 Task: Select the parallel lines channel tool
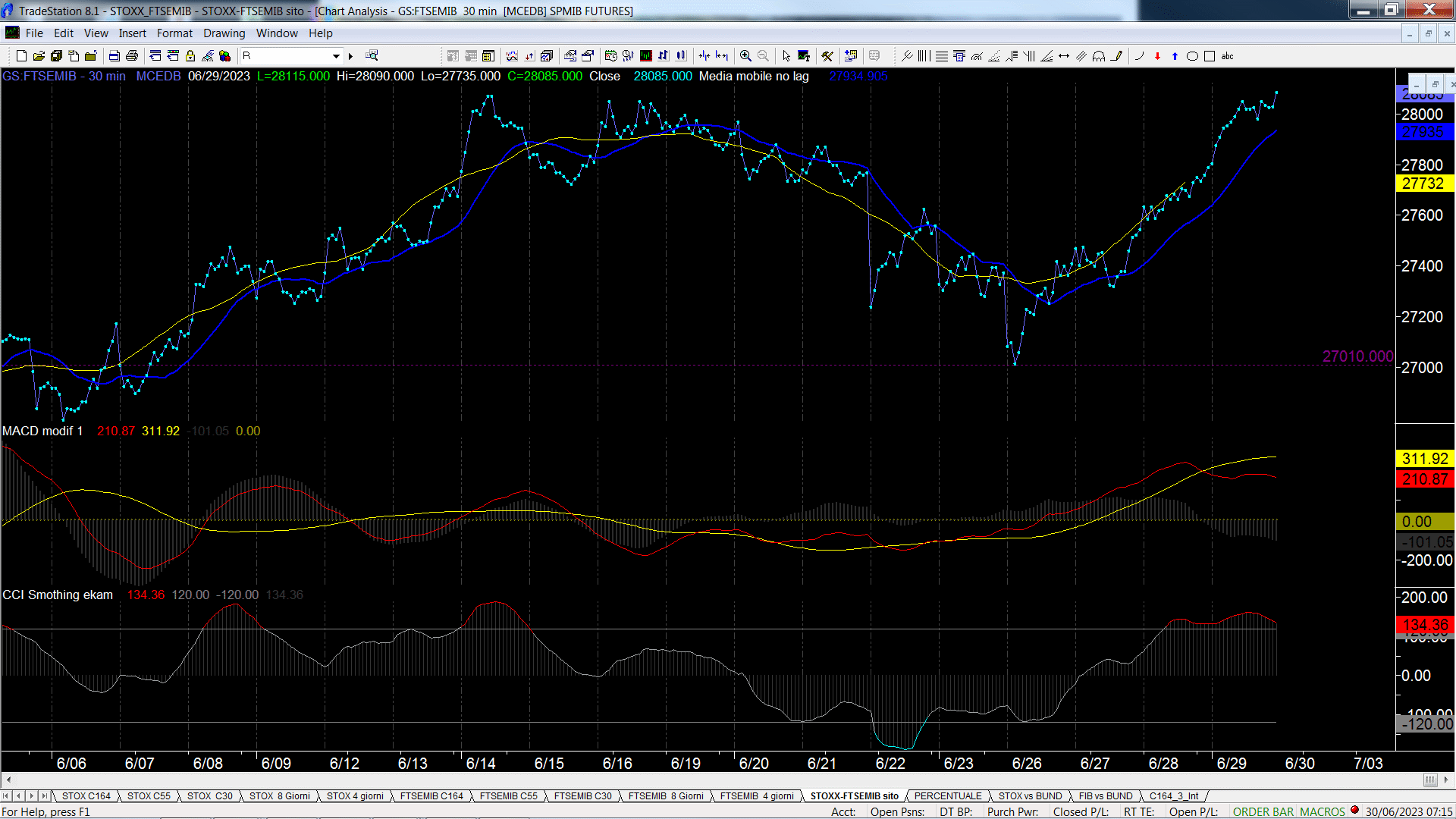point(1081,56)
